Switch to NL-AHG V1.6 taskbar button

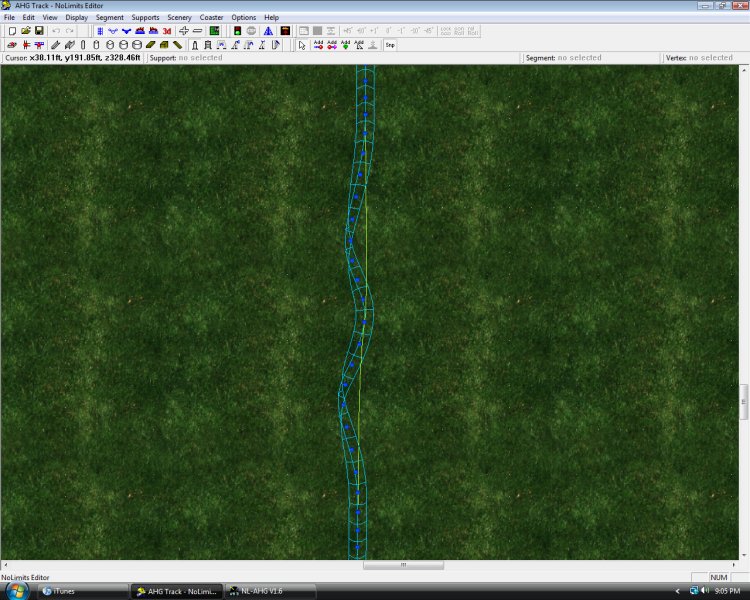click(270, 591)
